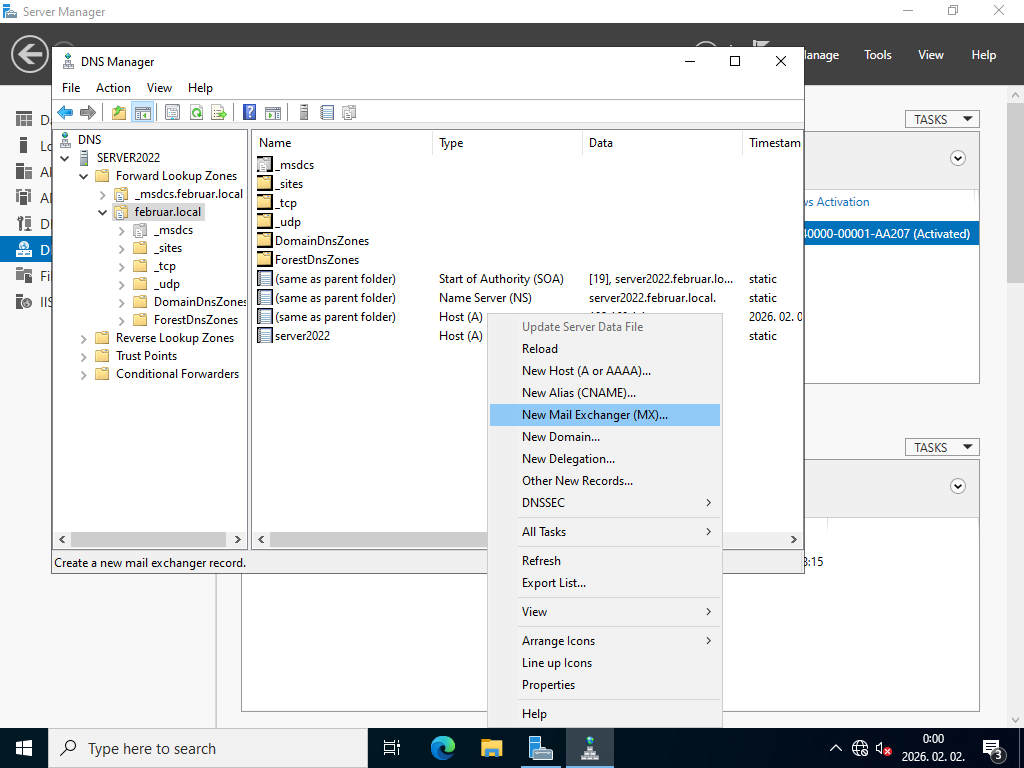Click the Refresh toolbar icon
Screen dimensions: 1024x768
tap(197, 112)
